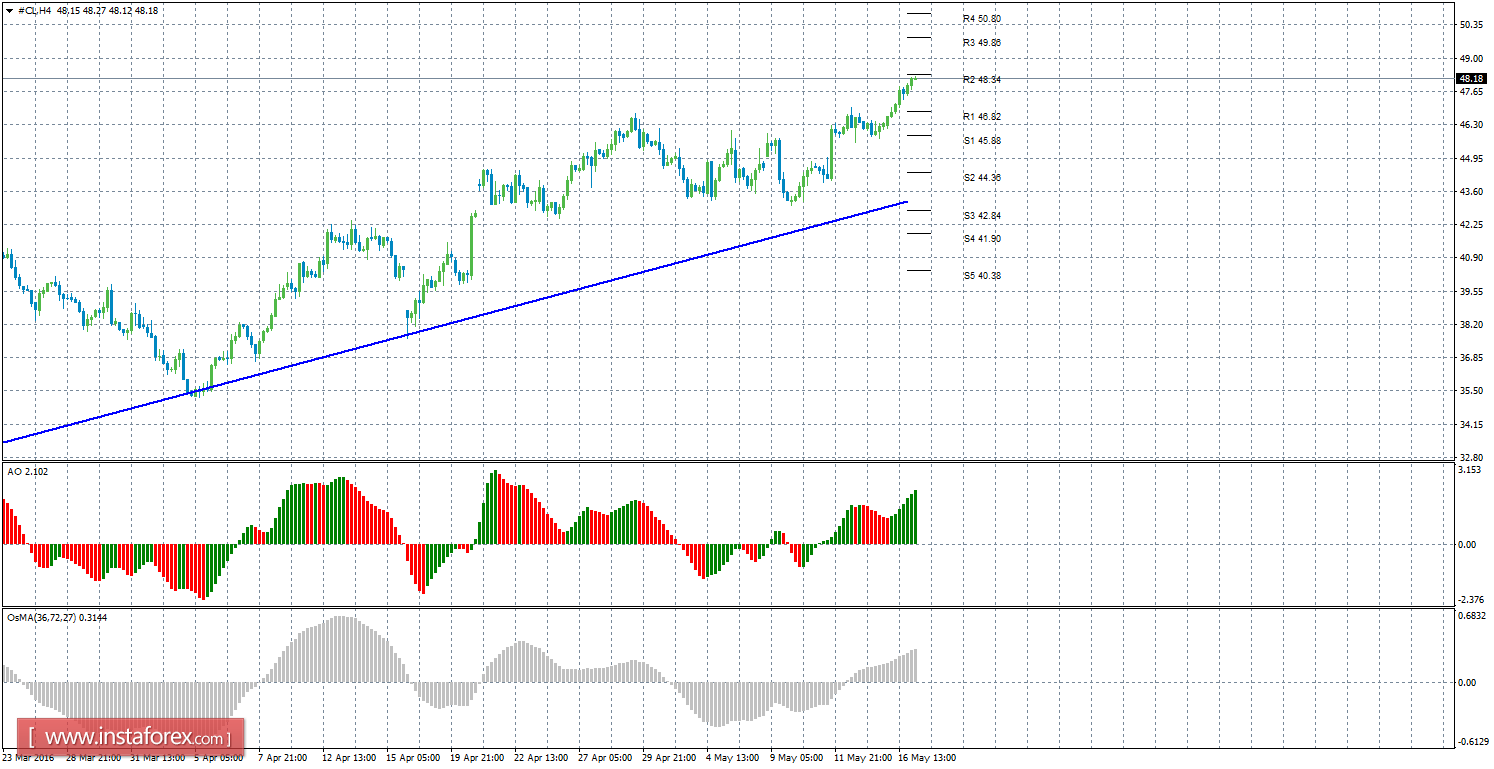Click the 36.85 price scale value
Viewport: 1494px width, 769px height.
(1470, 358)
